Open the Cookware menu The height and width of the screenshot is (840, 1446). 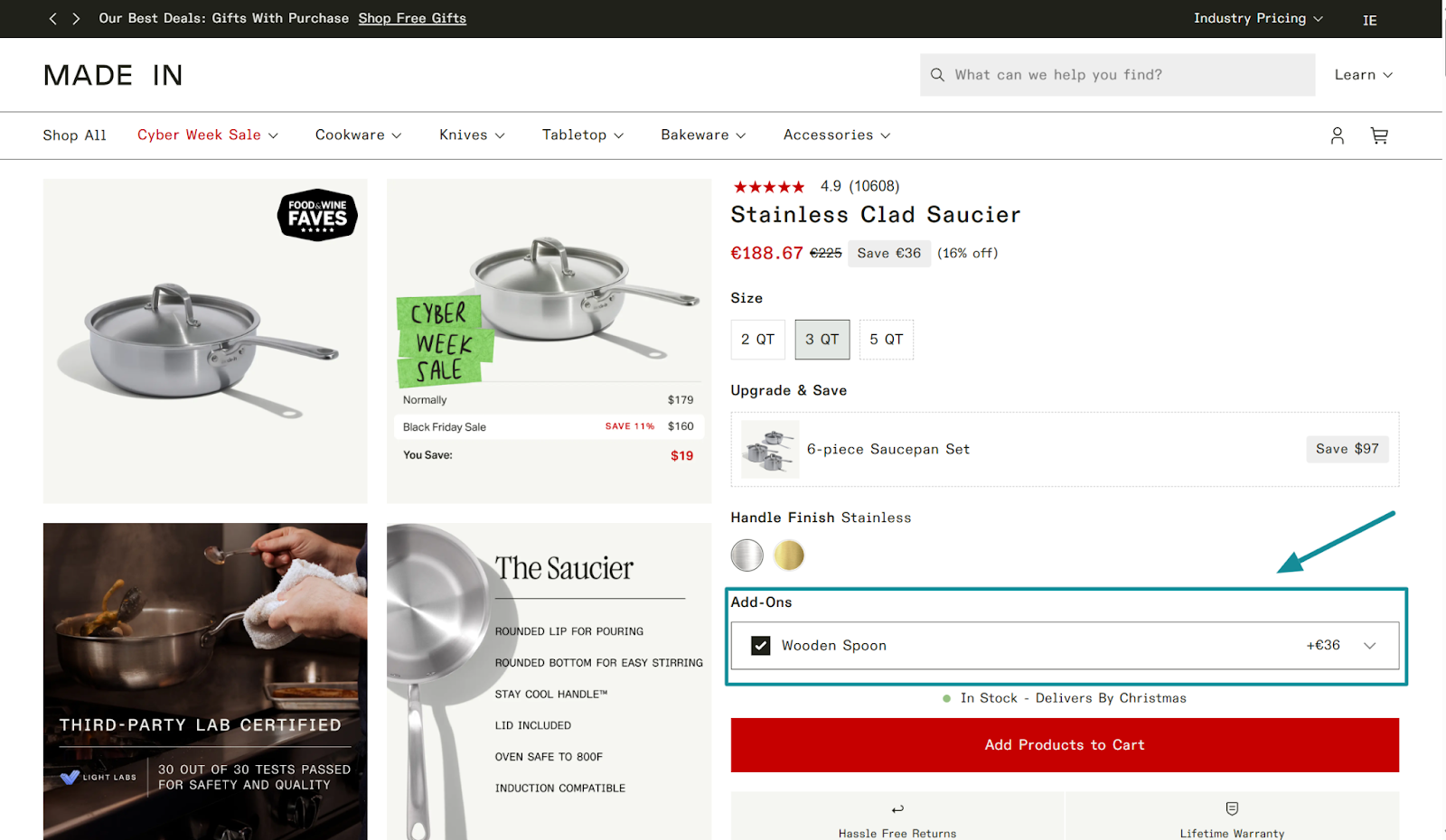click(358, 135)
